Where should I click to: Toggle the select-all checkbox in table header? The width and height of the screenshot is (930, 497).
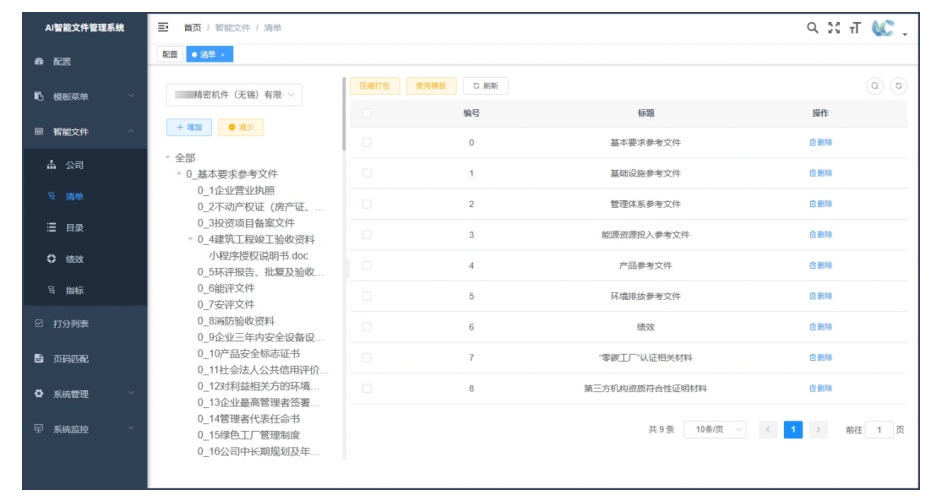coord(367,113)
